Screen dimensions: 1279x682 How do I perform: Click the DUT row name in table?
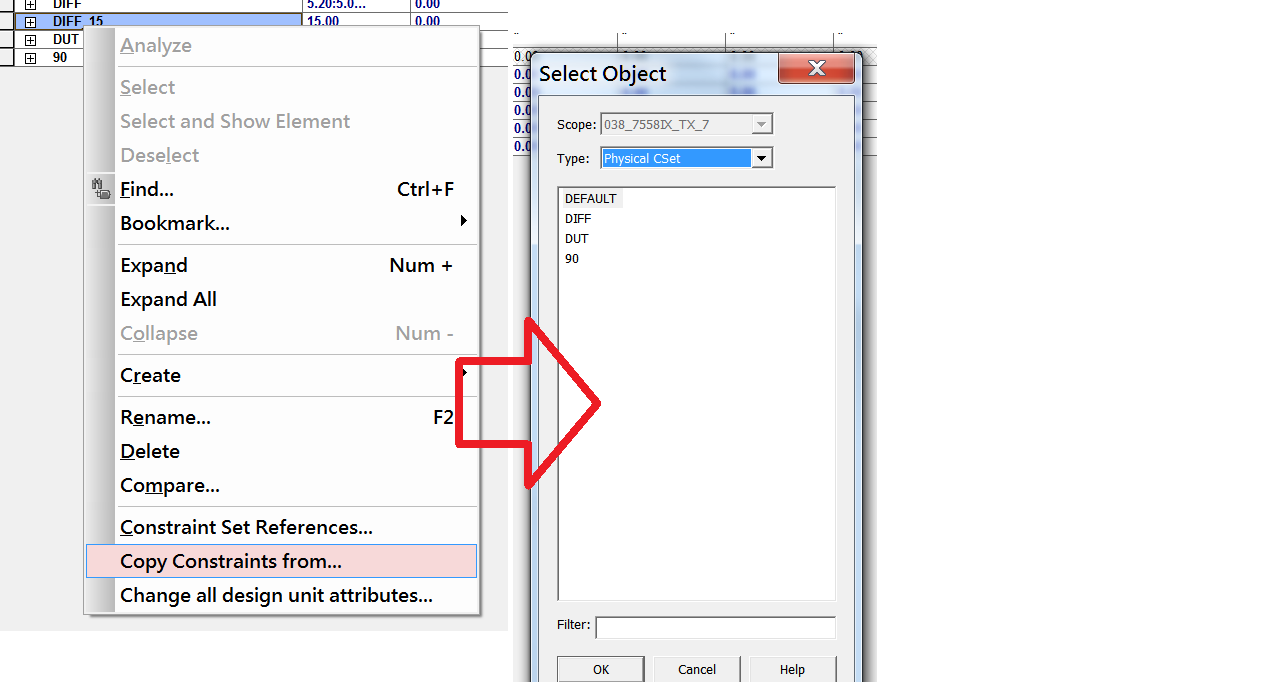66,40
